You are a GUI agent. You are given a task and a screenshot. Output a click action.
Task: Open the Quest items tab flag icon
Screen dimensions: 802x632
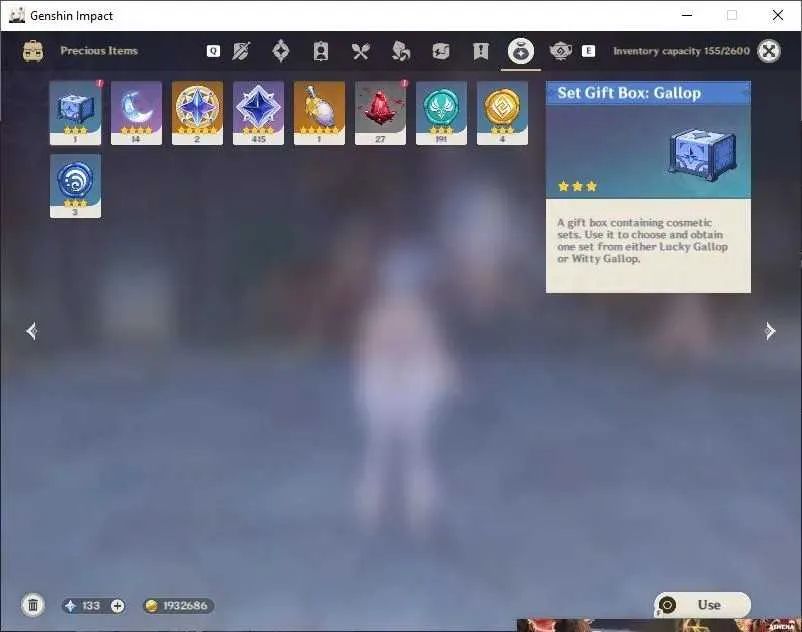pyautogui.click(x=480, y=51)
